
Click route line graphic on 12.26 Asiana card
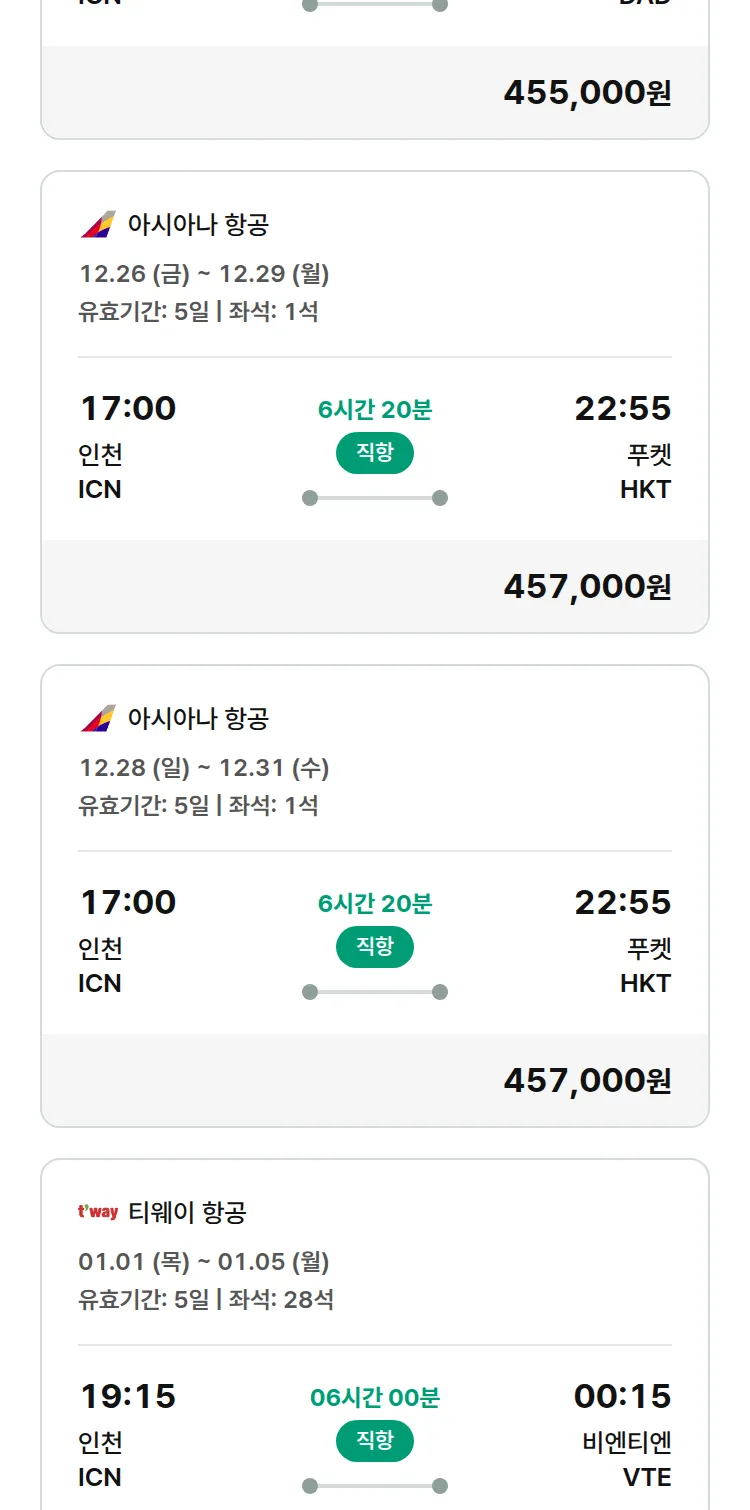[x=375, y=498]
